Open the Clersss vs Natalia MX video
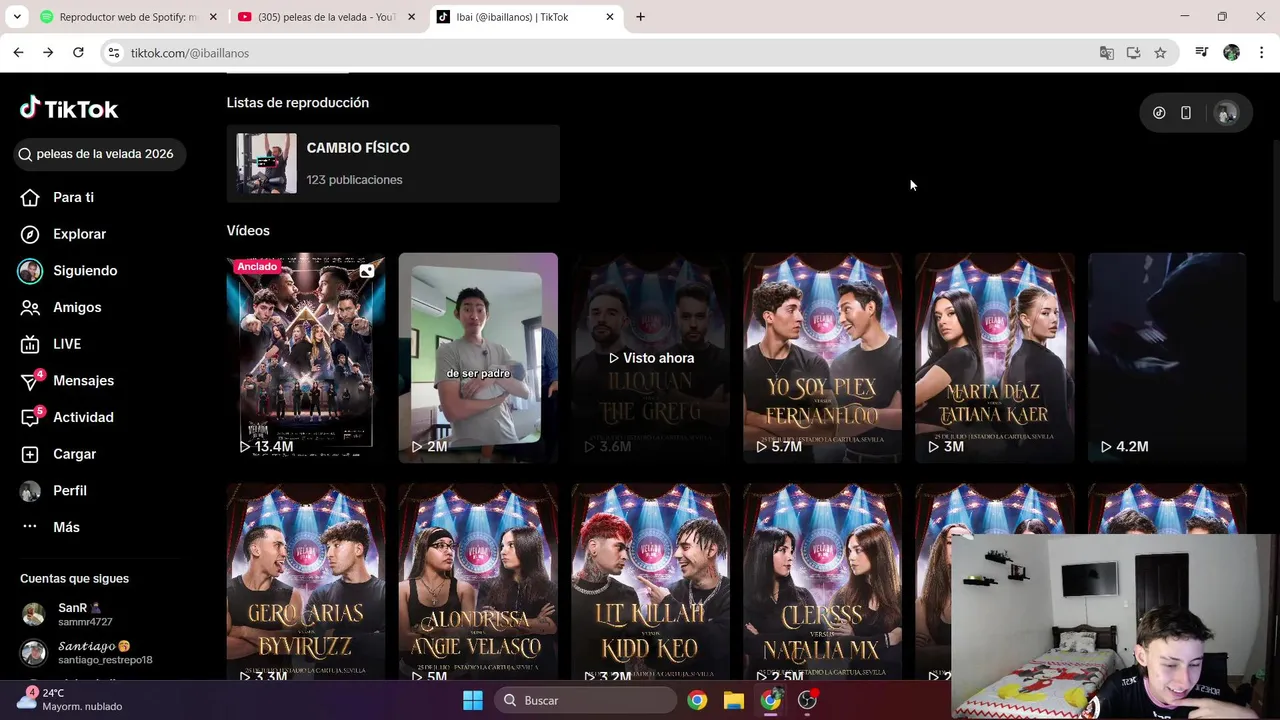Screen dimensions: 1280x720 [822, 582]
